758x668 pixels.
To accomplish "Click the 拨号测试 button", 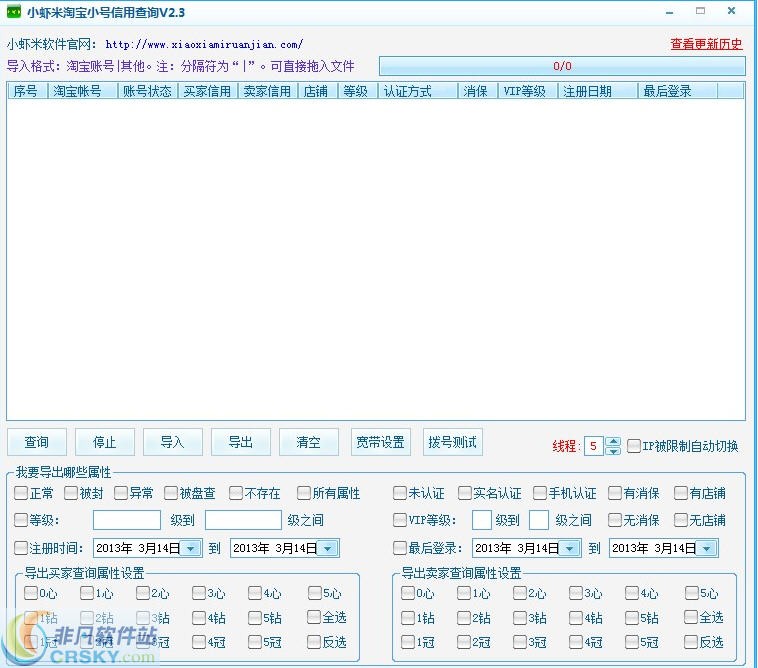I will [x=452, y=442].
